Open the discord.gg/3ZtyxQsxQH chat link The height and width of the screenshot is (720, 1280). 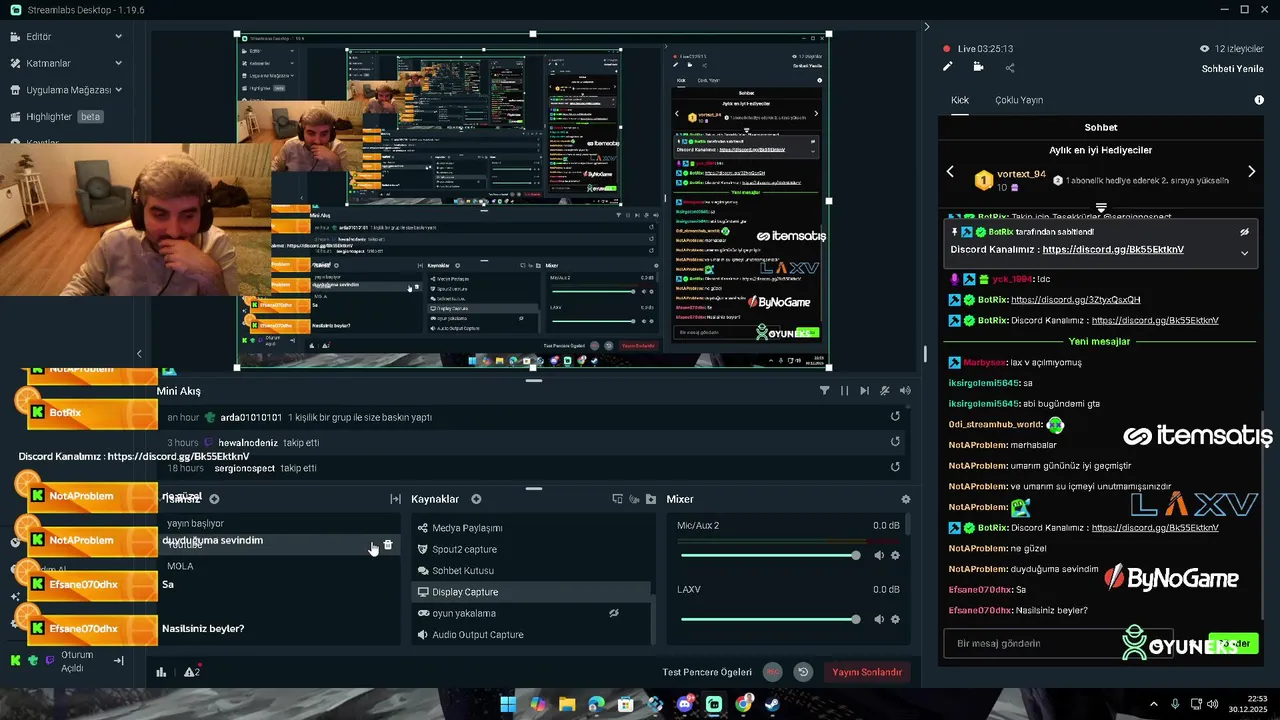point(1076,299)
